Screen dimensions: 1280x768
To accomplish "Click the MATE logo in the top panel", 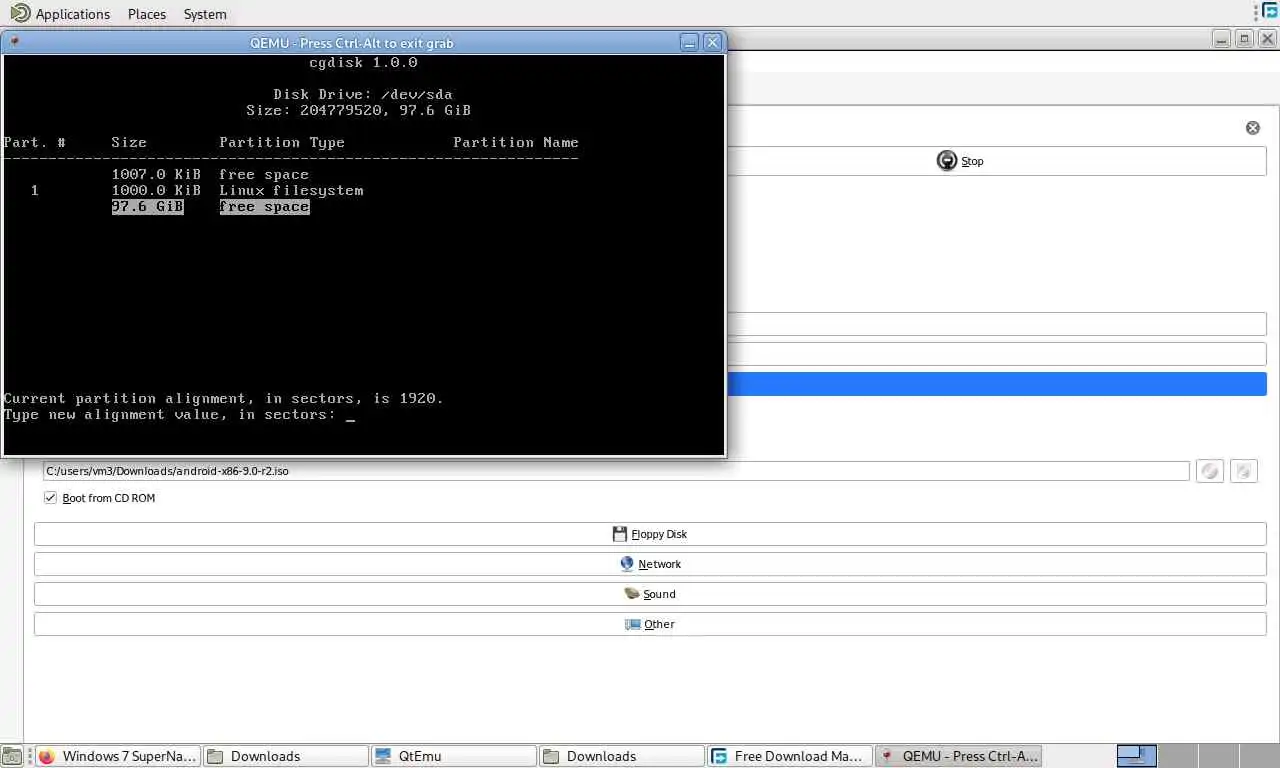I will (19, 13).
